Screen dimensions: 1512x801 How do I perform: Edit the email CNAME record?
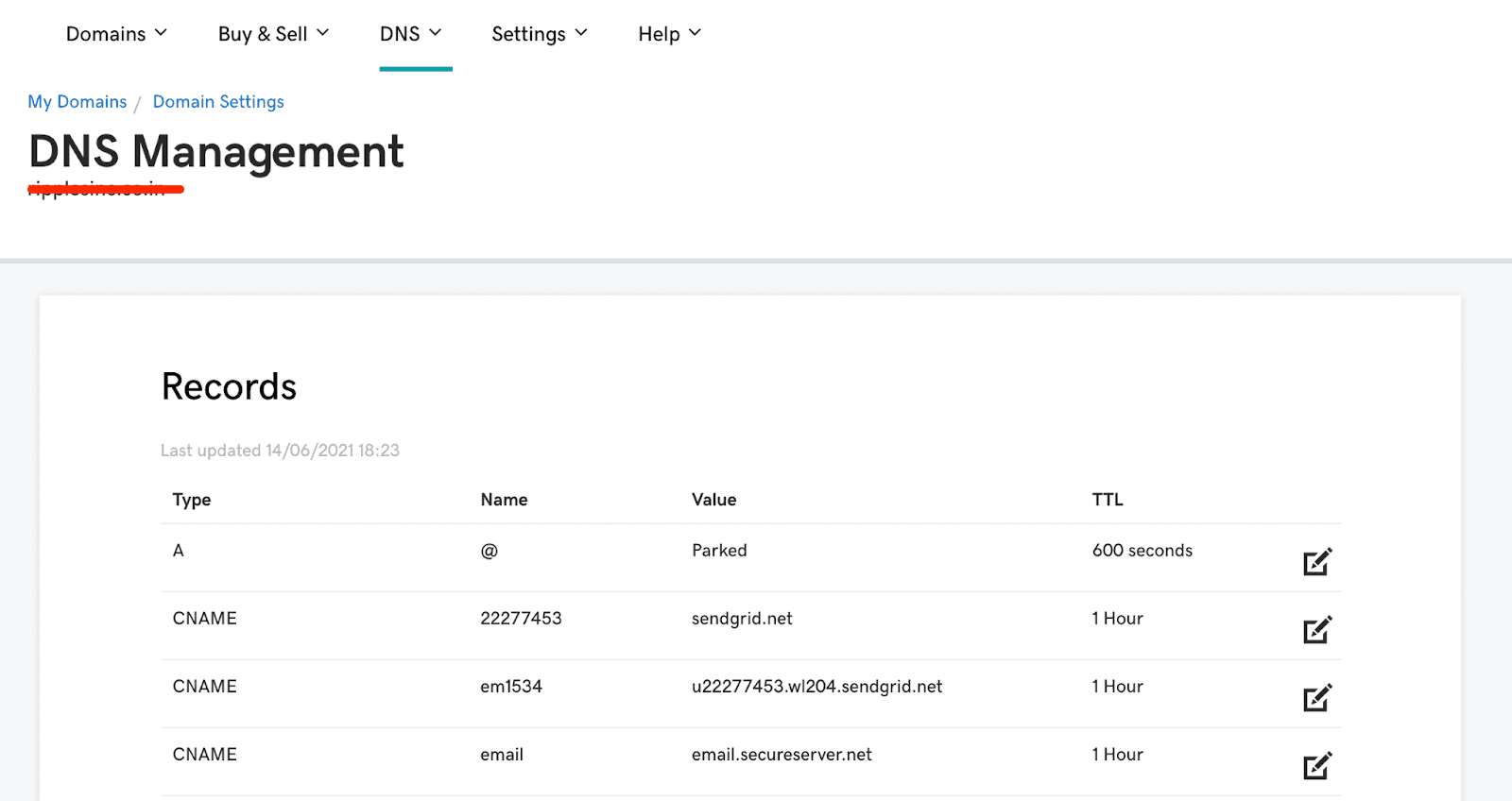(1316, 766)
